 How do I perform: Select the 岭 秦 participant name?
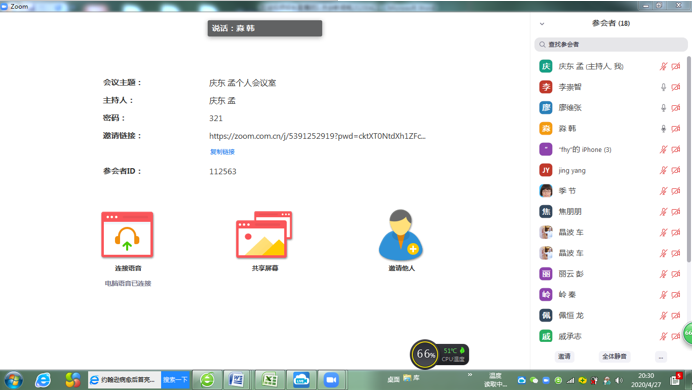tap(567, 295)
